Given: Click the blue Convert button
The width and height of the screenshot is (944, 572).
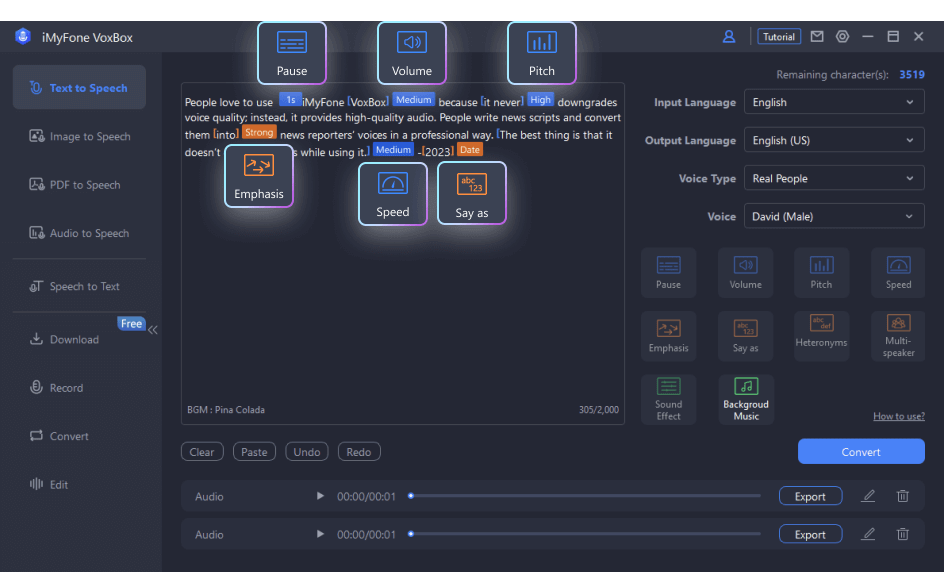Looking at the screenshot, I should click(861, 452).
